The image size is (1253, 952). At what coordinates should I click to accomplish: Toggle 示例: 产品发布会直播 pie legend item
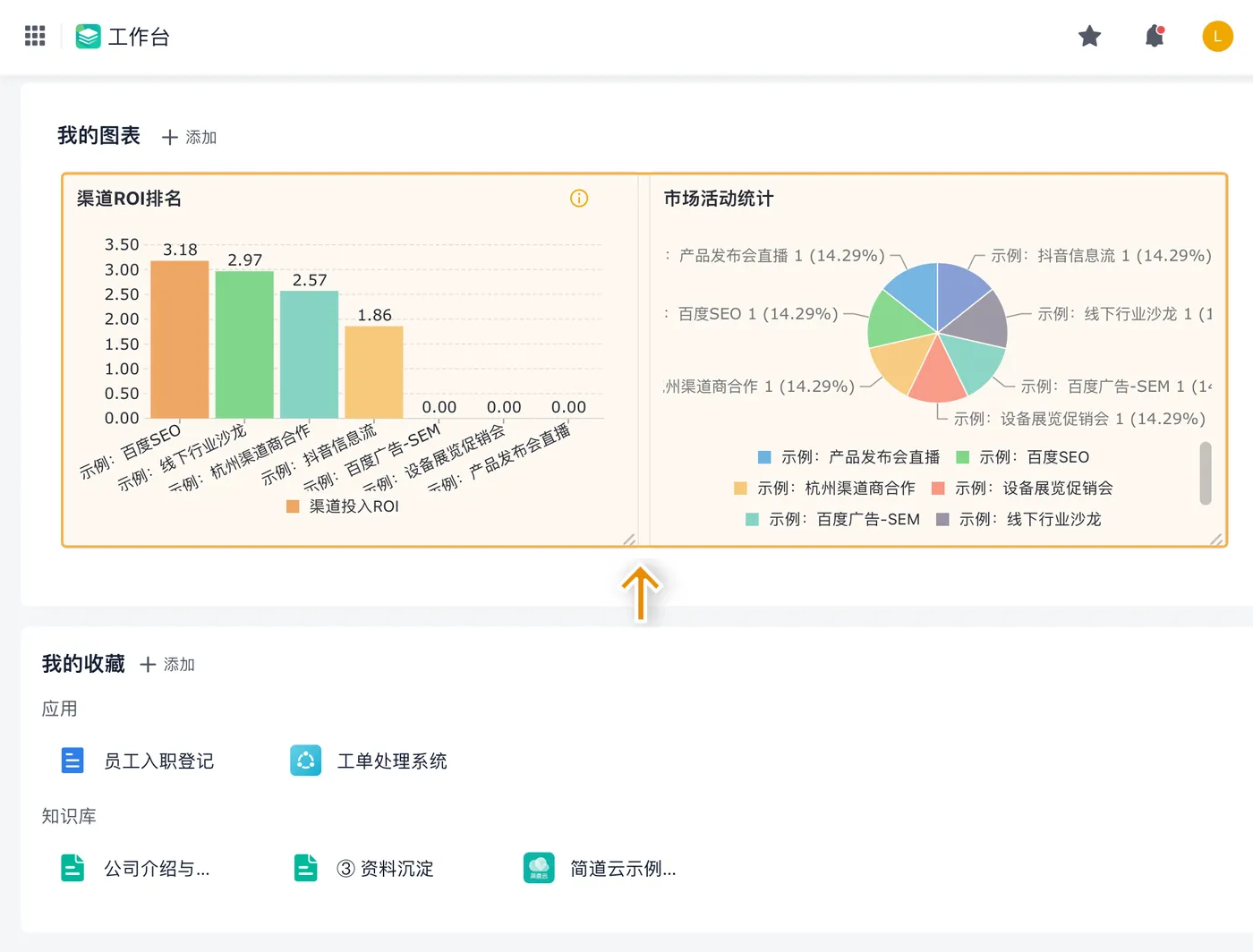[849, 457]
